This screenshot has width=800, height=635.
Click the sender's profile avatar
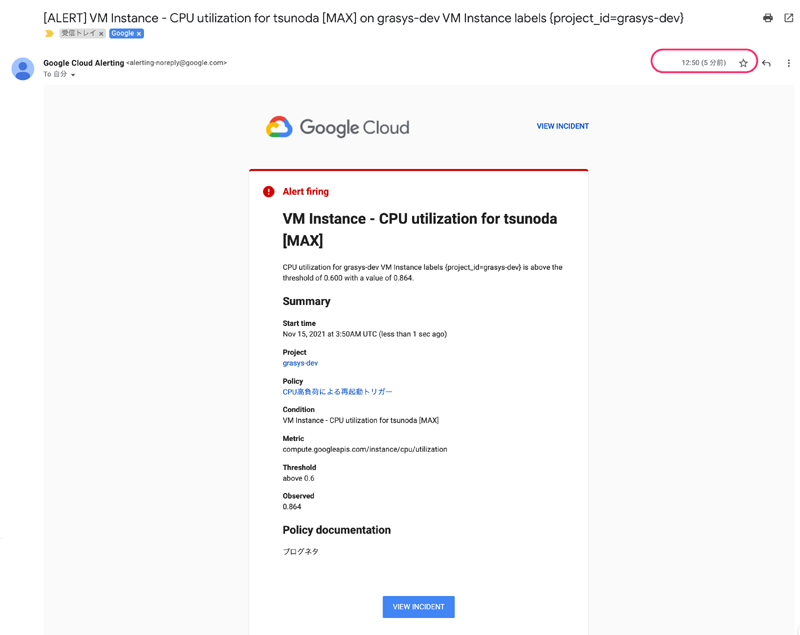click(22, 68)
